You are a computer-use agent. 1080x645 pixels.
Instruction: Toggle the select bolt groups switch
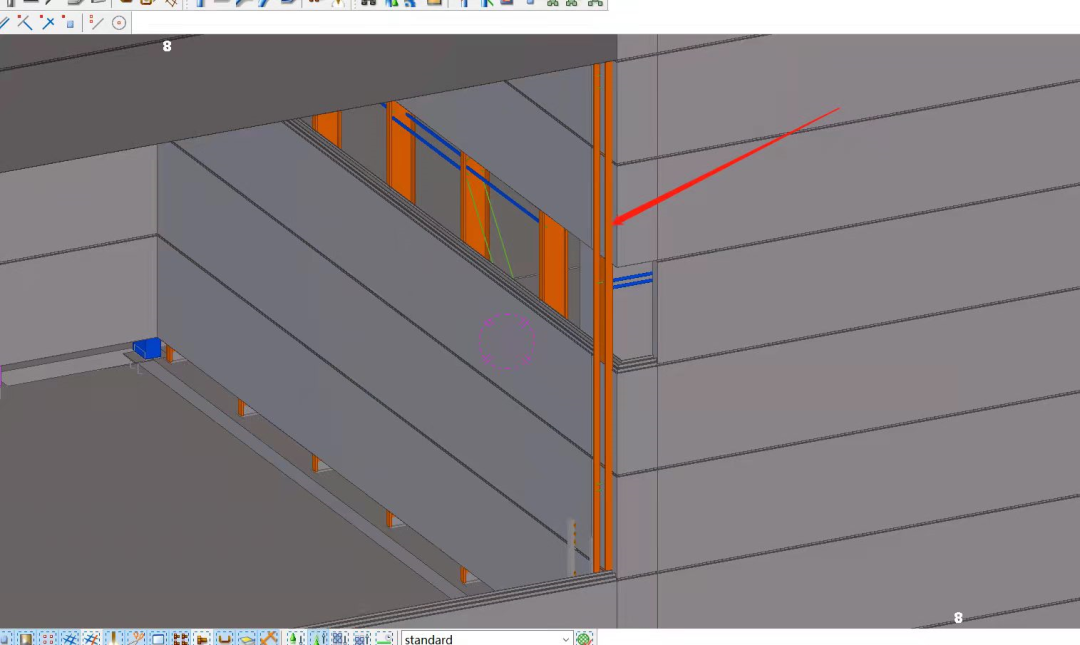tap(180, 639)
